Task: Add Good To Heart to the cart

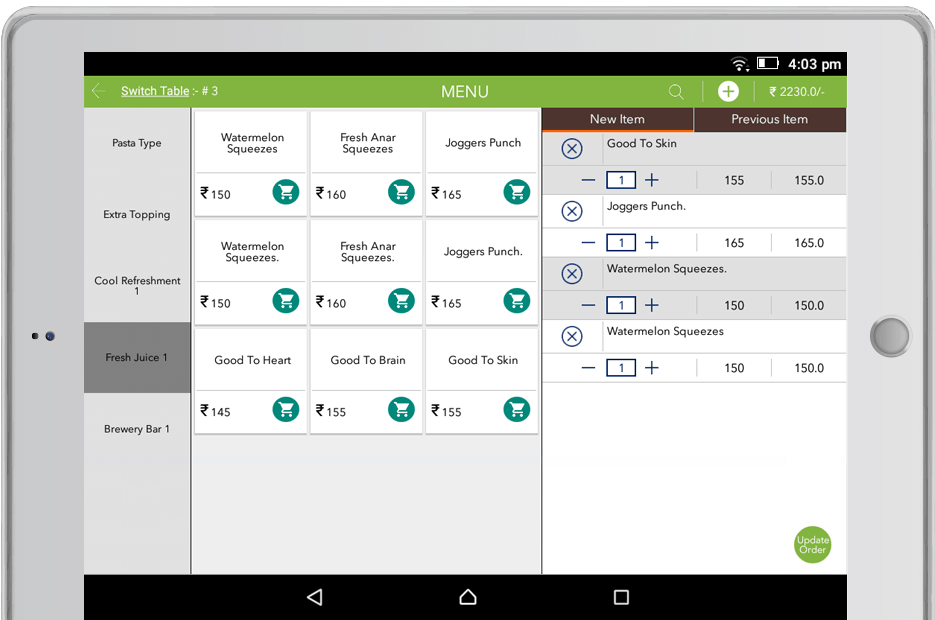Action: click(286, 409)
